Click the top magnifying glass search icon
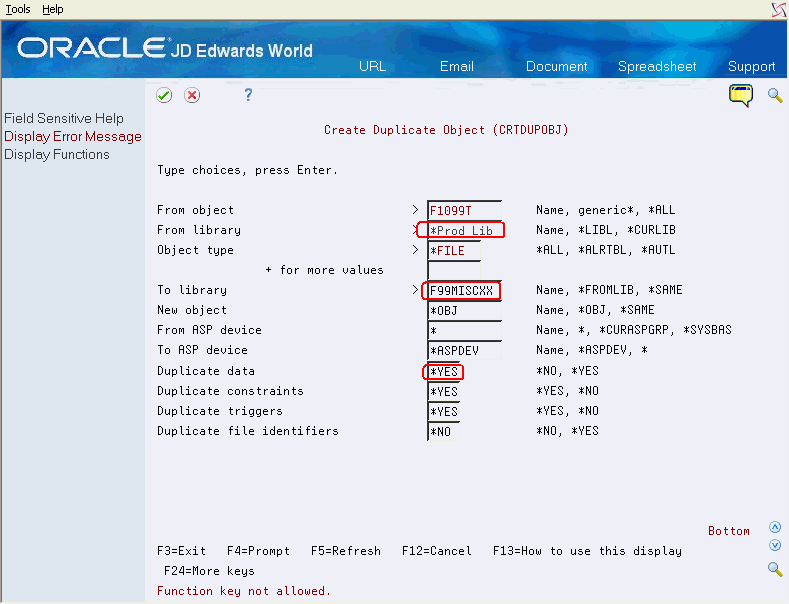 click(x=775, y=95)
